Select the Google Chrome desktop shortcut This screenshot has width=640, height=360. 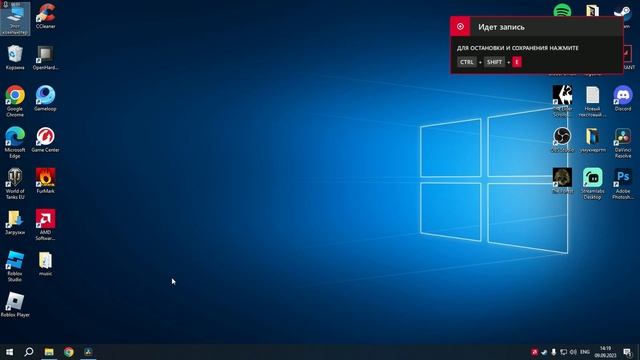tap(15, 101)
